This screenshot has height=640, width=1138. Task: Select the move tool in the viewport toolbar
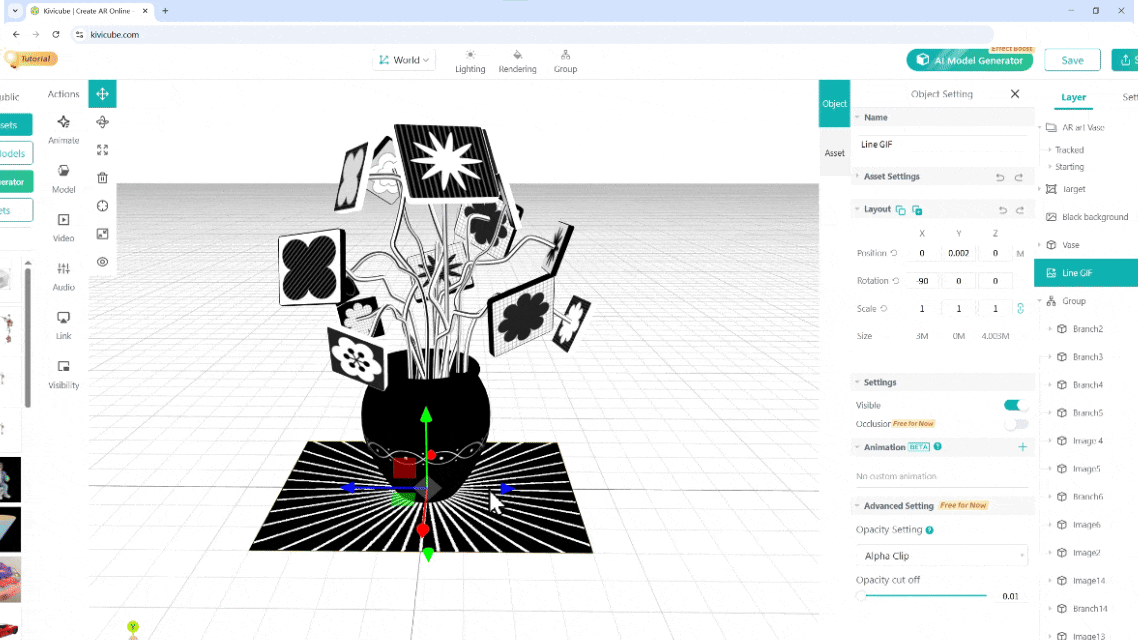click(102, 94)
